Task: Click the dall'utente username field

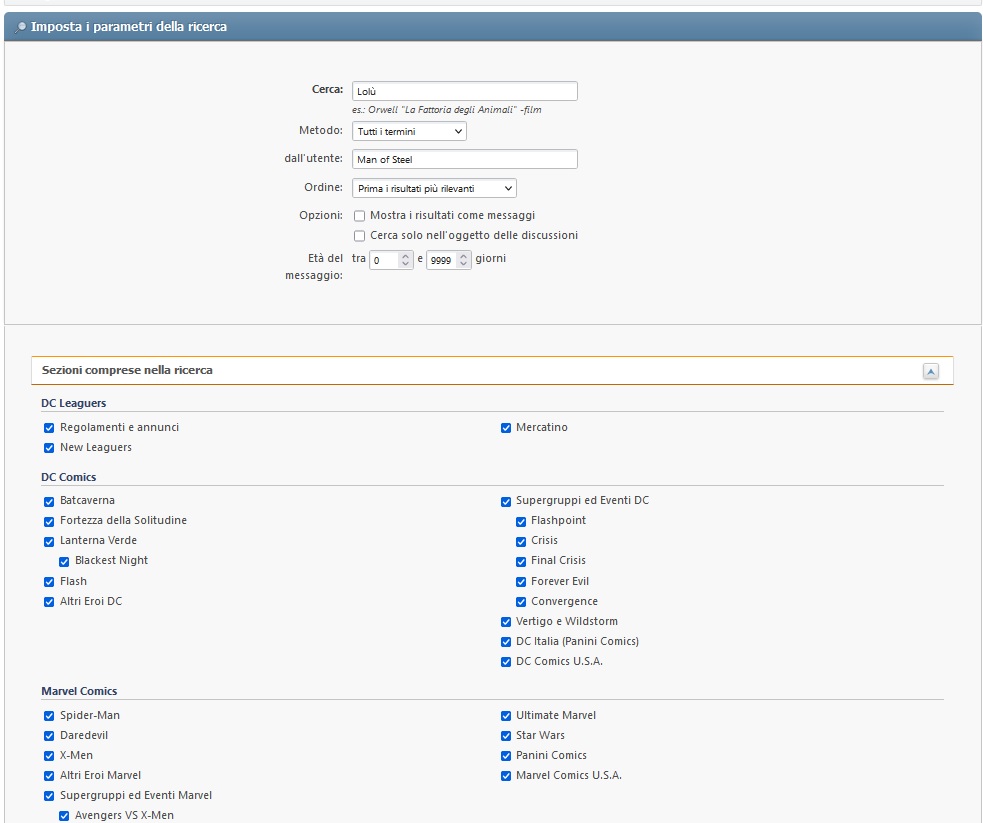Action: 465,159
